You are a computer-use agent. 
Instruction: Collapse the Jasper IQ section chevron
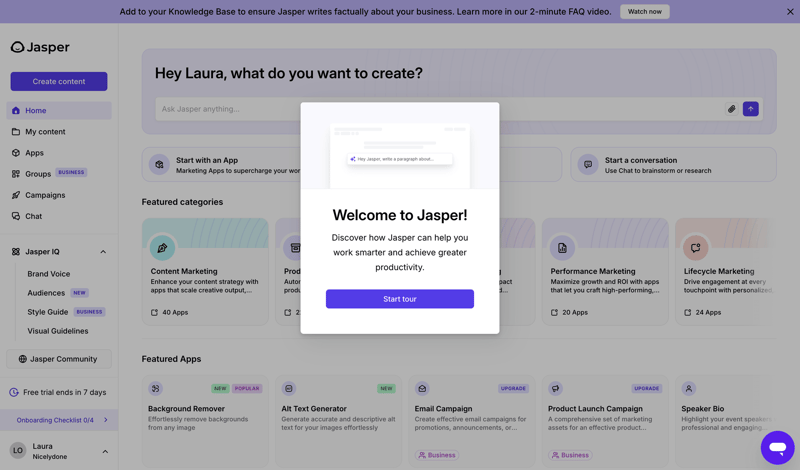coord(103,252)
